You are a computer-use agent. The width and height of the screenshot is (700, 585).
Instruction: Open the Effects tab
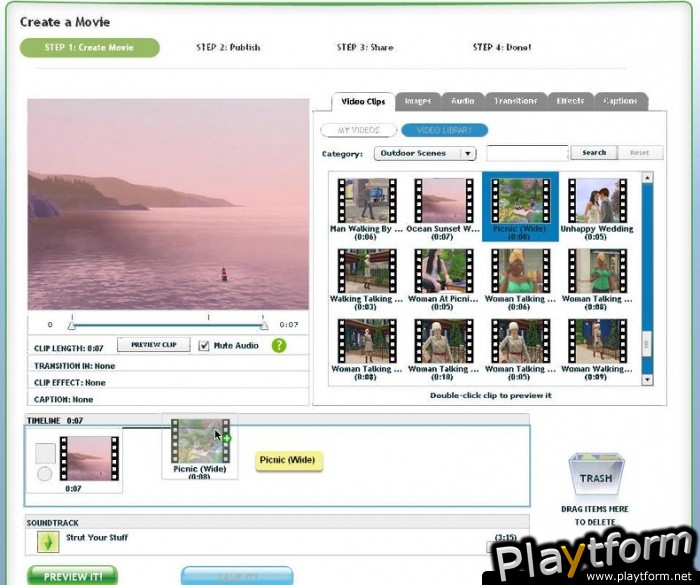570,101
